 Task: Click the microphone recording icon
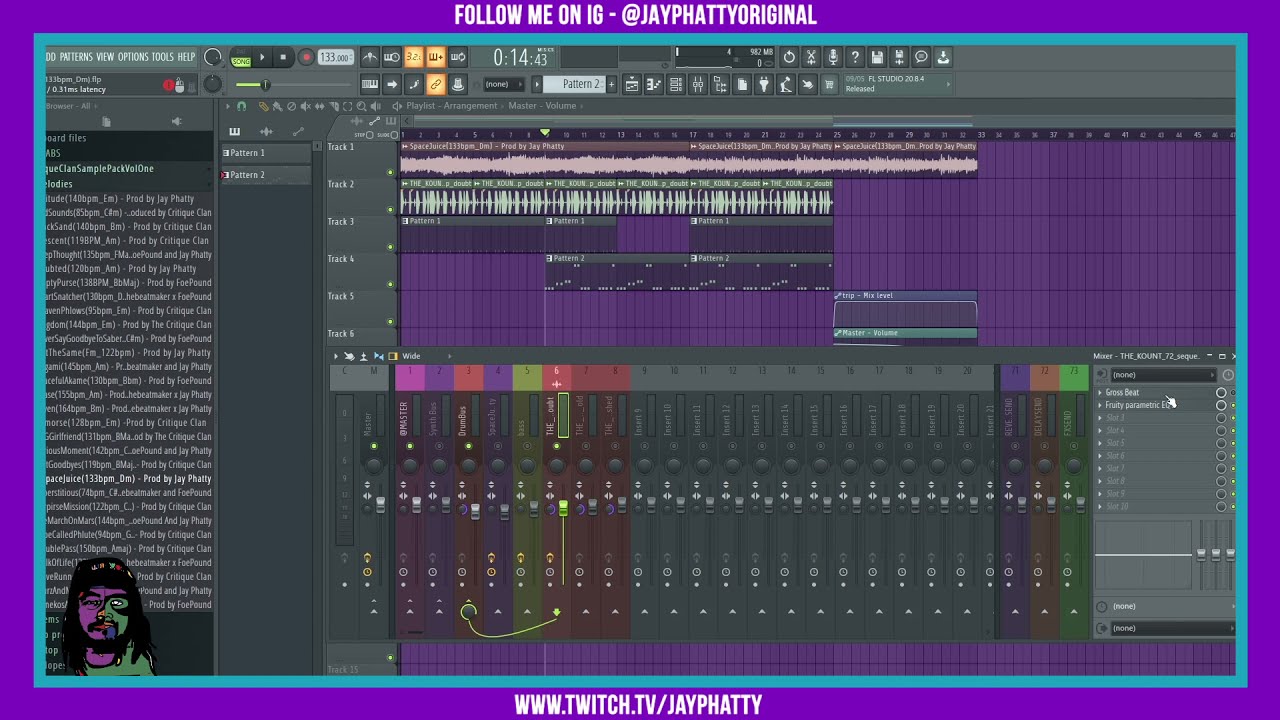pyautogui.click(x=833, y=58)
